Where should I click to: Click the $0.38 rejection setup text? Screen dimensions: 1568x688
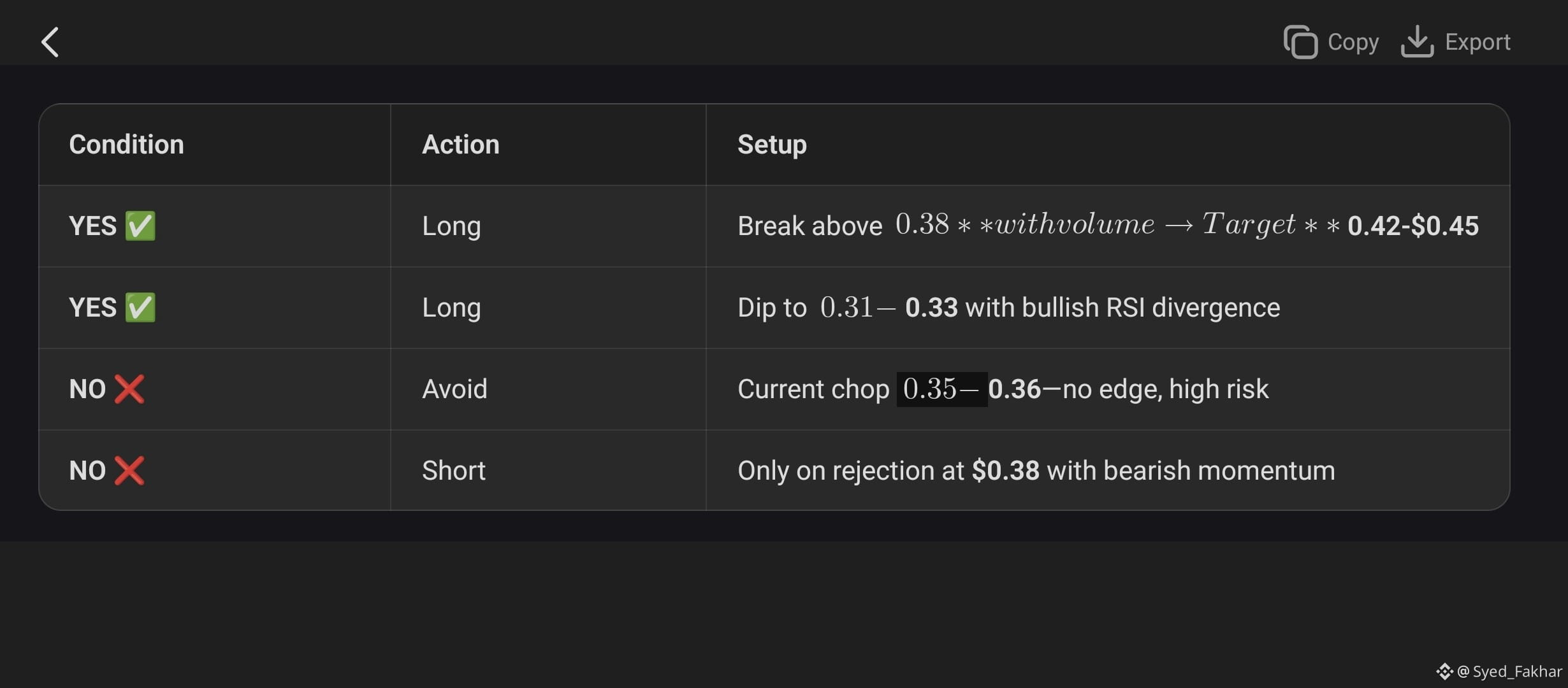(x=1036, y=471)
